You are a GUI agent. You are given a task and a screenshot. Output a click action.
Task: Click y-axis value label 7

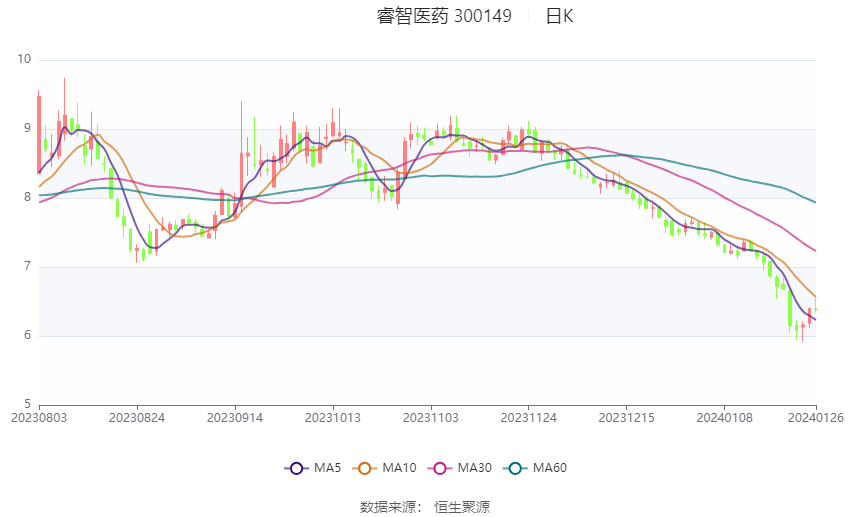(28, 267)
